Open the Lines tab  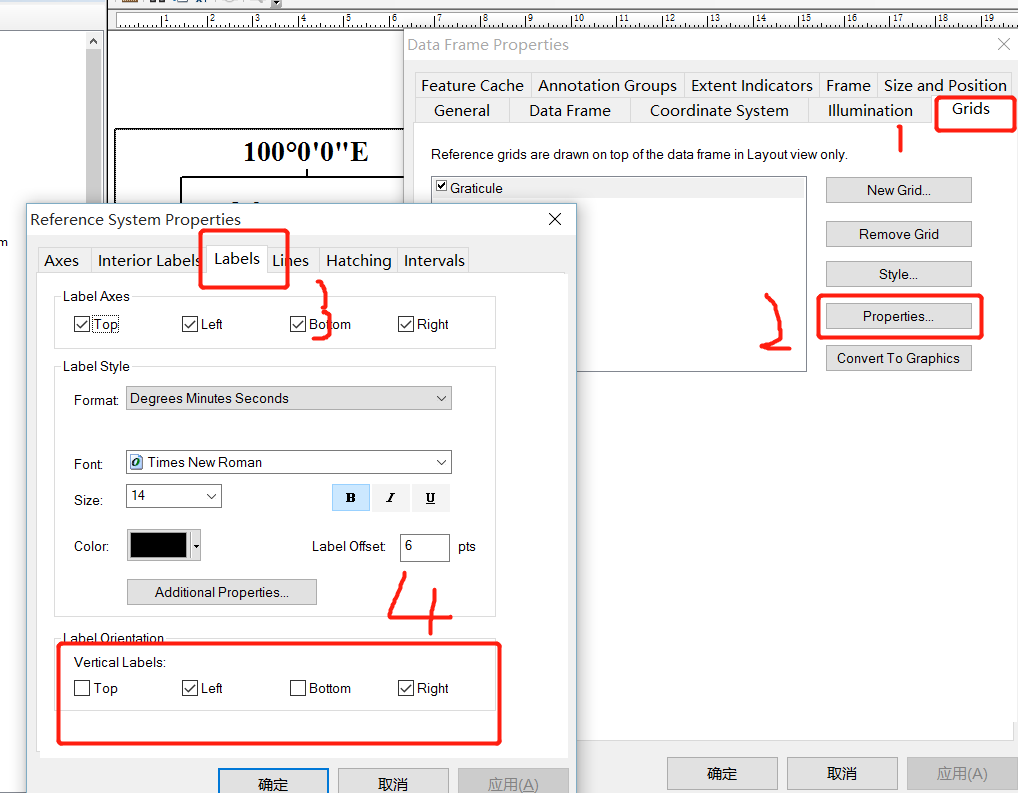click(292, 260)
